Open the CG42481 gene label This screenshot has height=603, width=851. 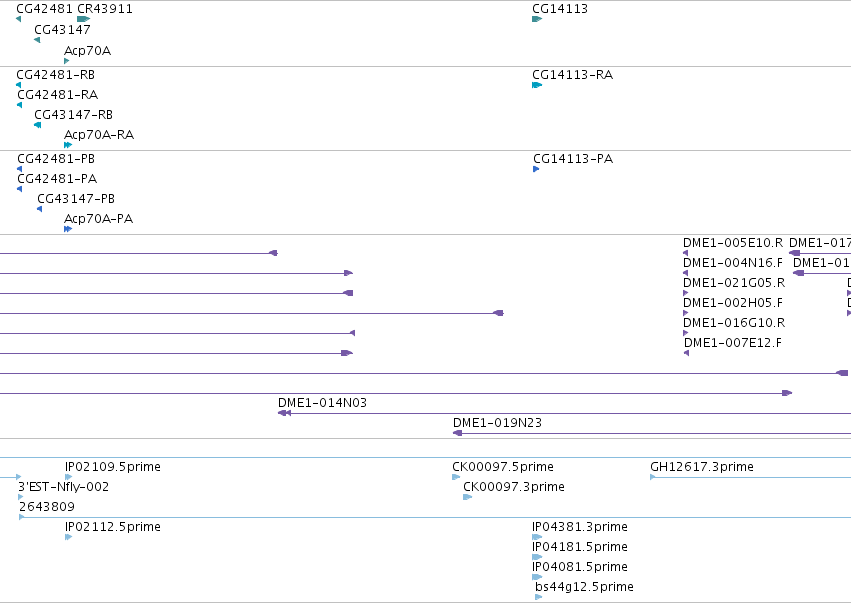pos(45,9)
